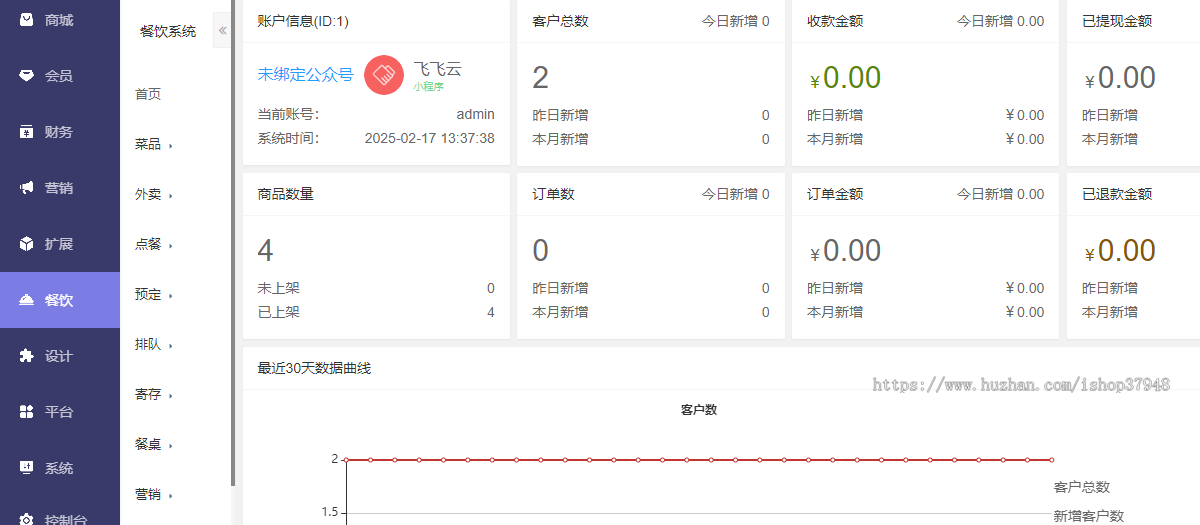Click the 餐饮 dish cover icon
This screenshot has height=525, width=1200.
(x=26, y=300)
